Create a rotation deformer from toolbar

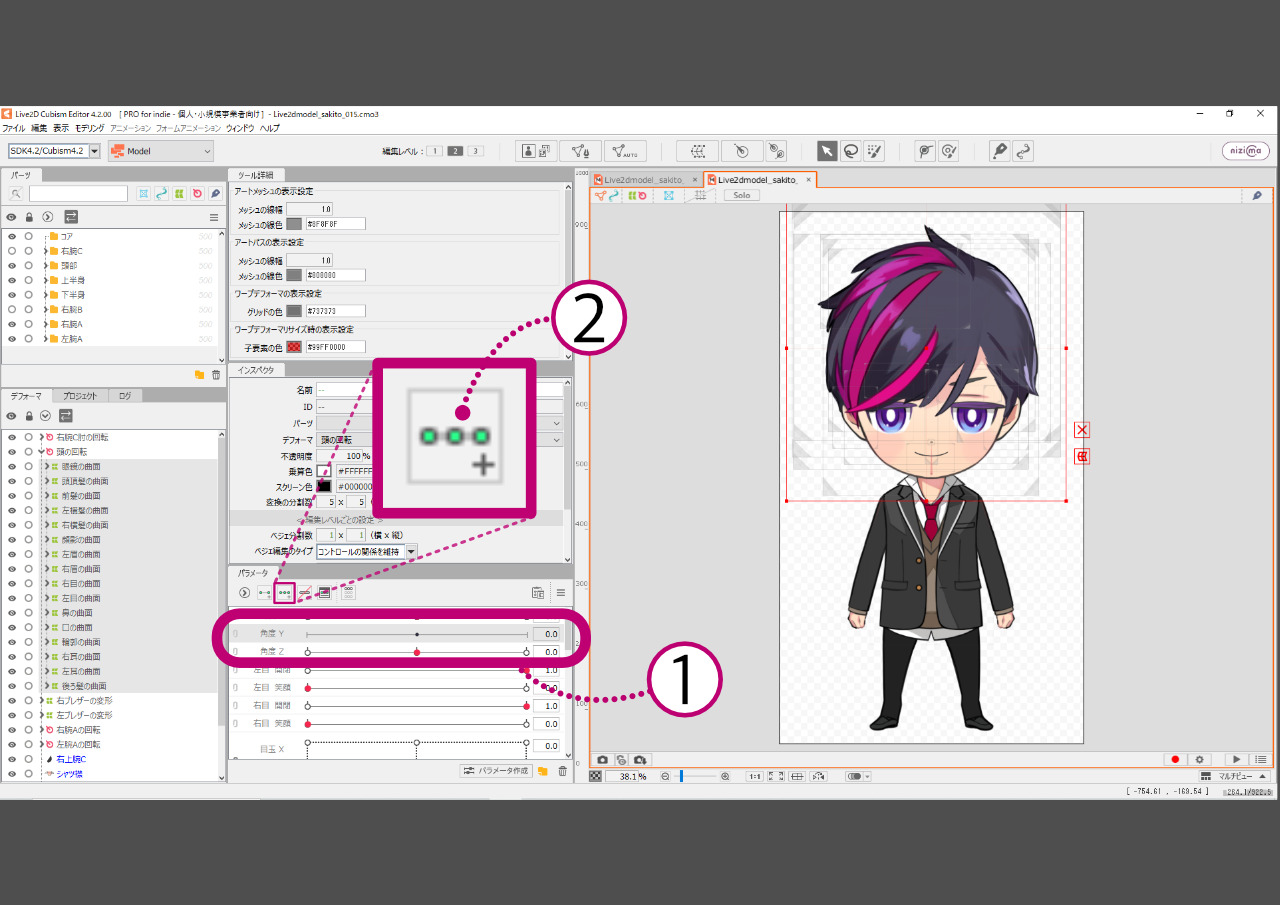click(x=741, y=151)
